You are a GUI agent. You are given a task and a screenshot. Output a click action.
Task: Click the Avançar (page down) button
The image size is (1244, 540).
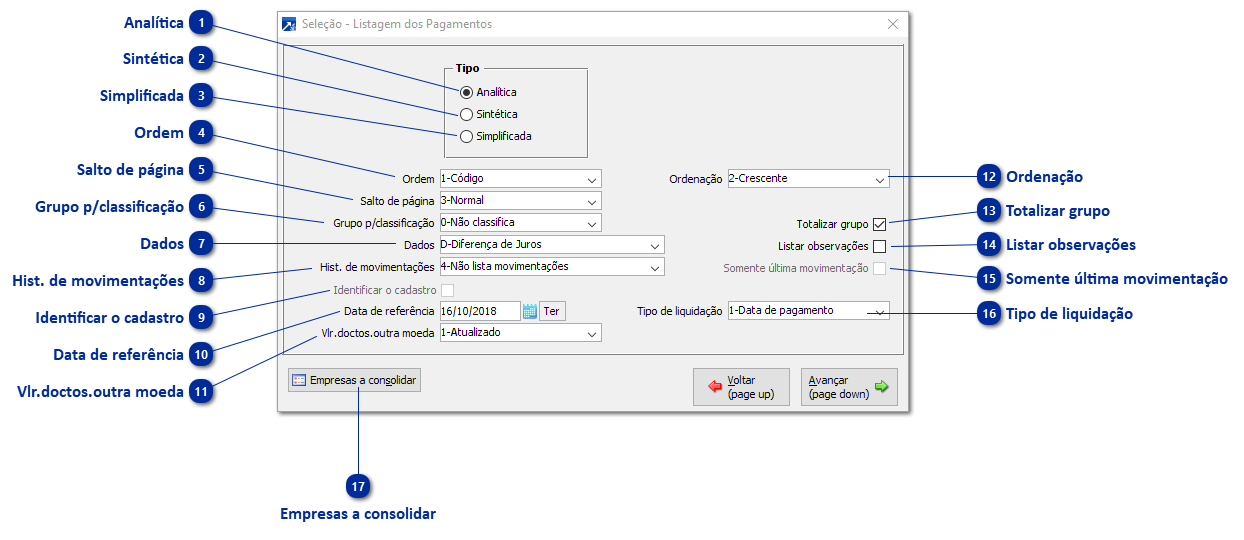[849, 387]
